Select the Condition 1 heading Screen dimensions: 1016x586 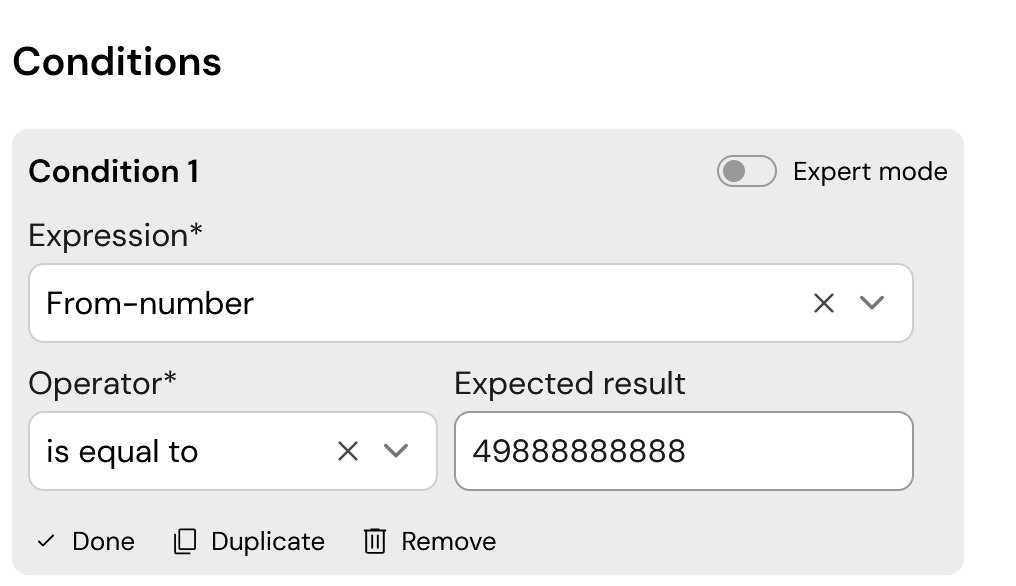[x=113, y=172]
